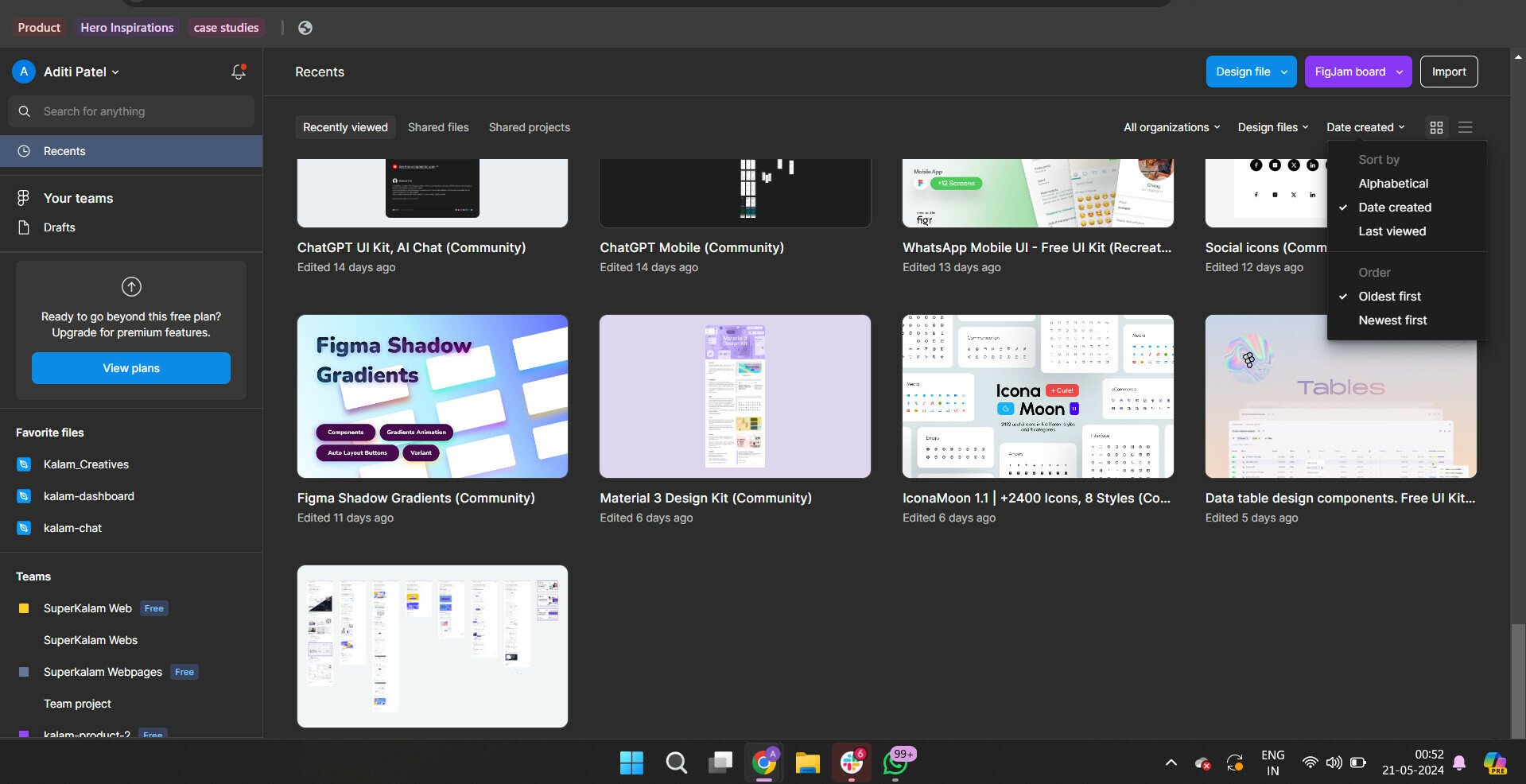Click the yellow SuperKalam Web team icon

click(x=24, y=608)
